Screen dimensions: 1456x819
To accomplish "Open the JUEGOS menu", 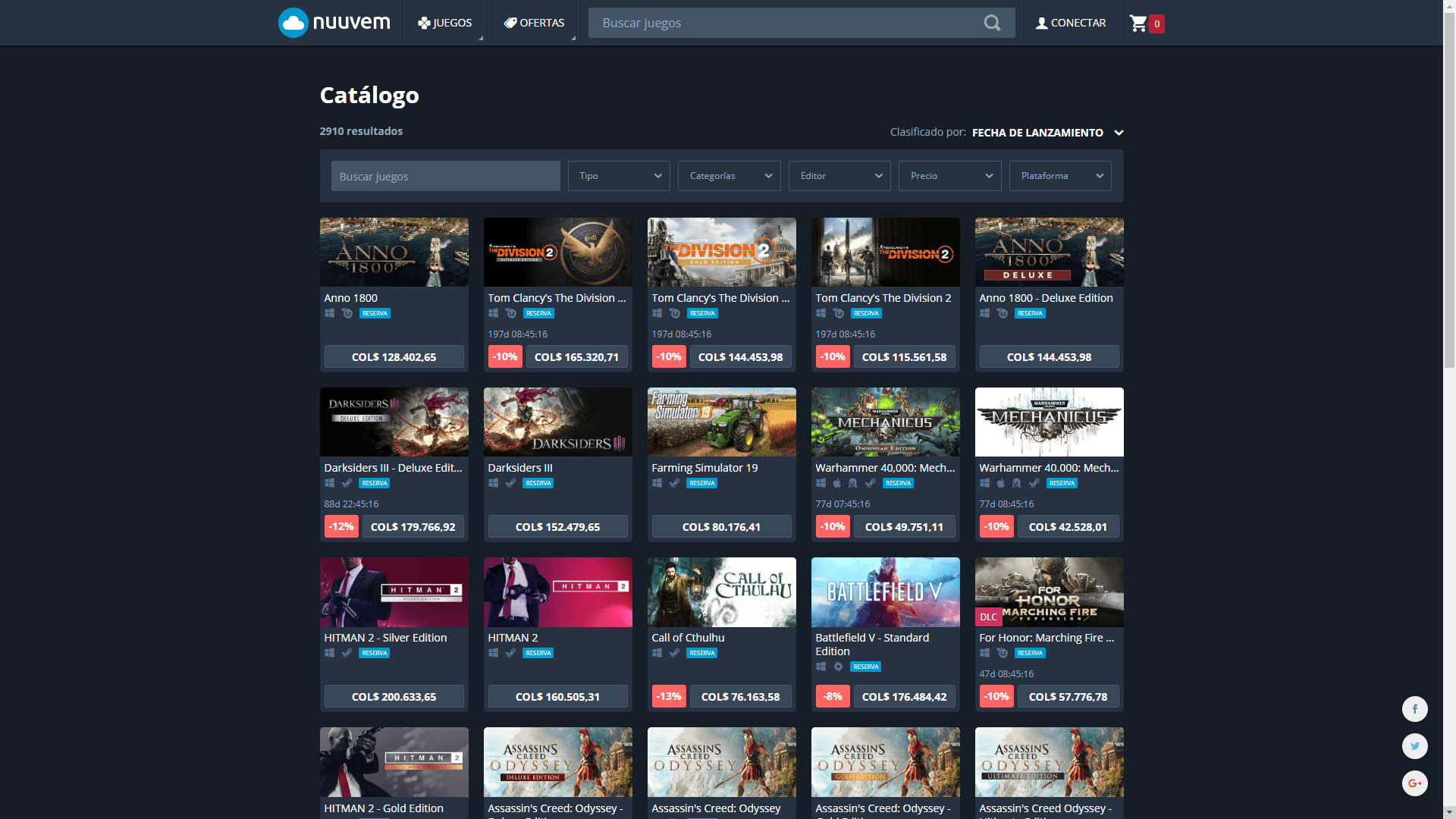I will click(x=444, y=23).
